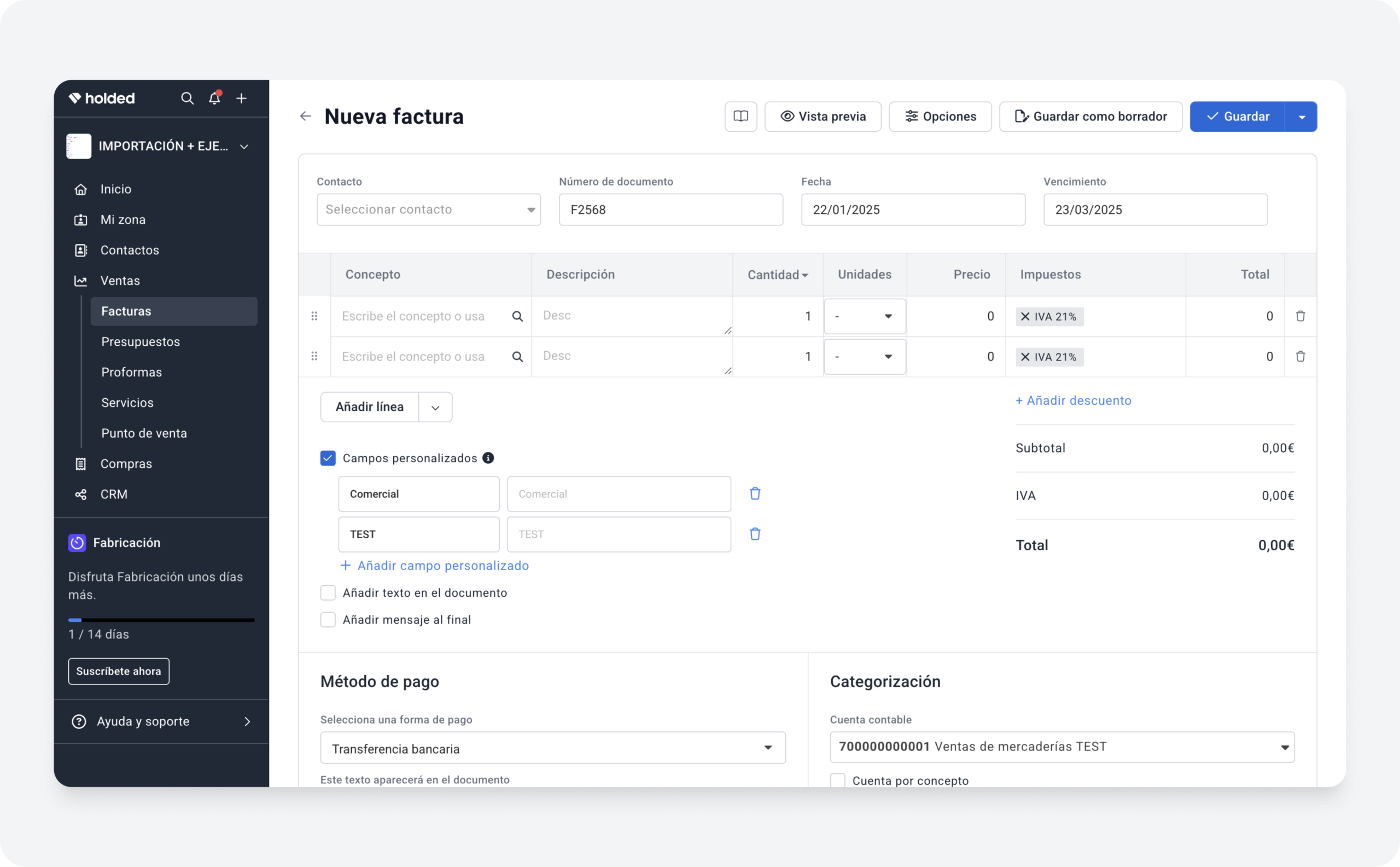Go to Inicio in the sidebar
Image resolution: width=1400 pixels, height=867 pixels.
click(116, 189)
